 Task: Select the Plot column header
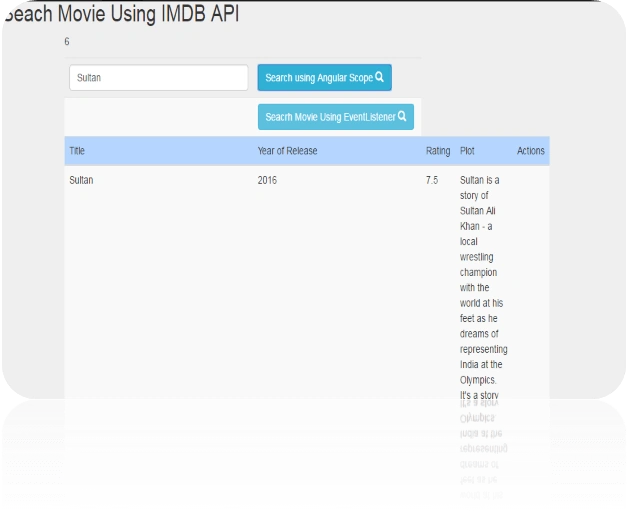pyautogui.click(x=467, y=151)
